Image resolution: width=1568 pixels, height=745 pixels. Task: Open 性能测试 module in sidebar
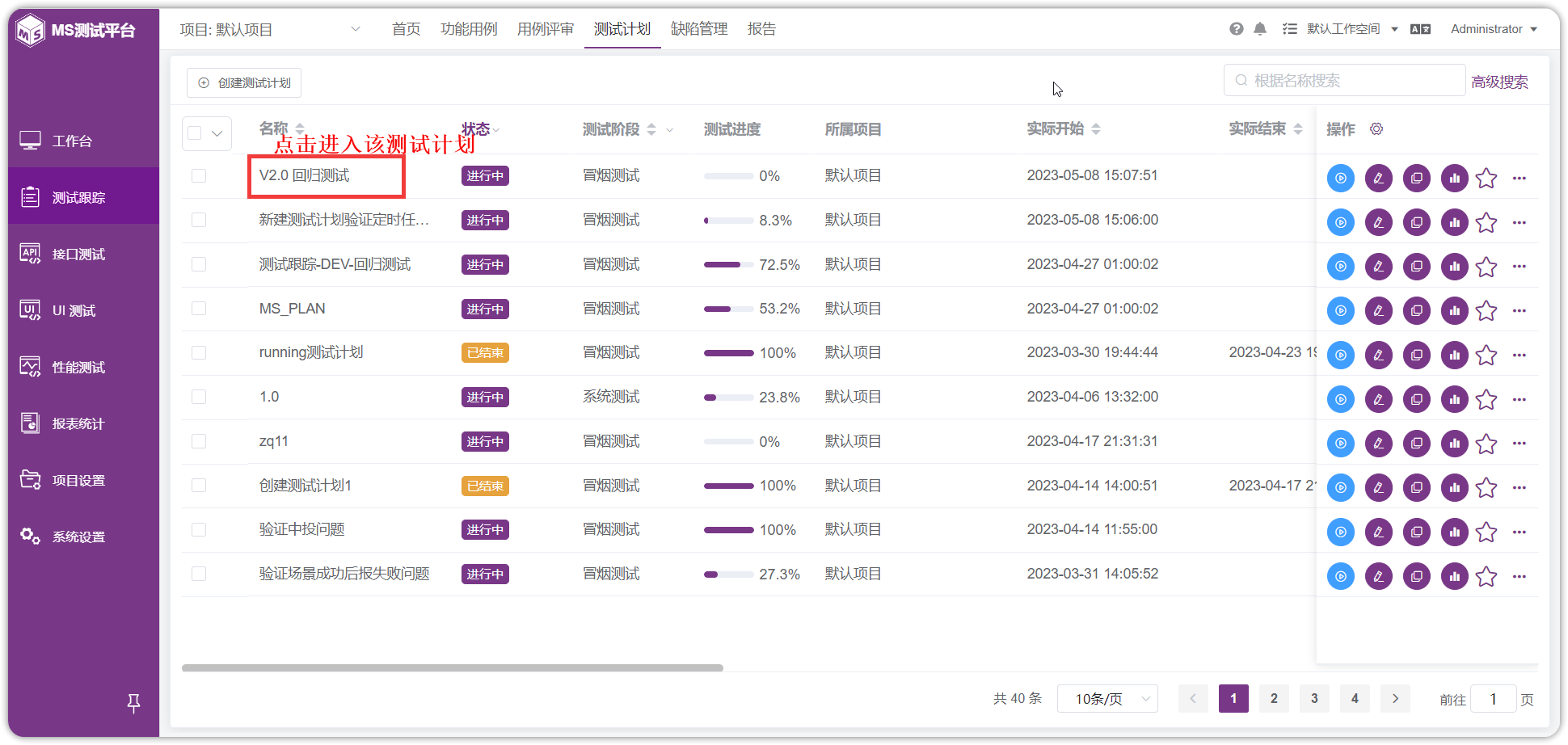click(x=84, y=368)
